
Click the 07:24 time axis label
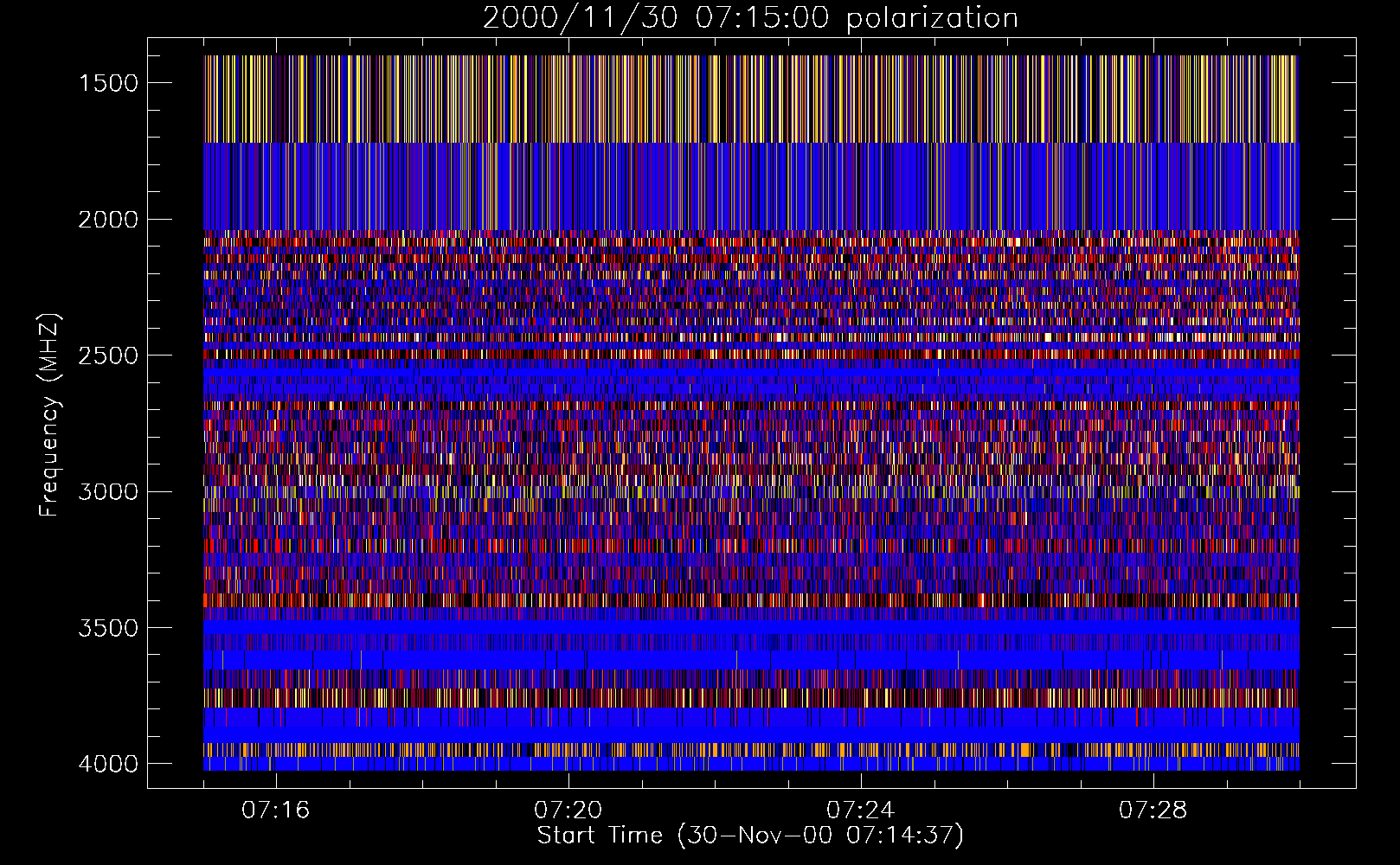pyautogui.click(x=861, y=811)
